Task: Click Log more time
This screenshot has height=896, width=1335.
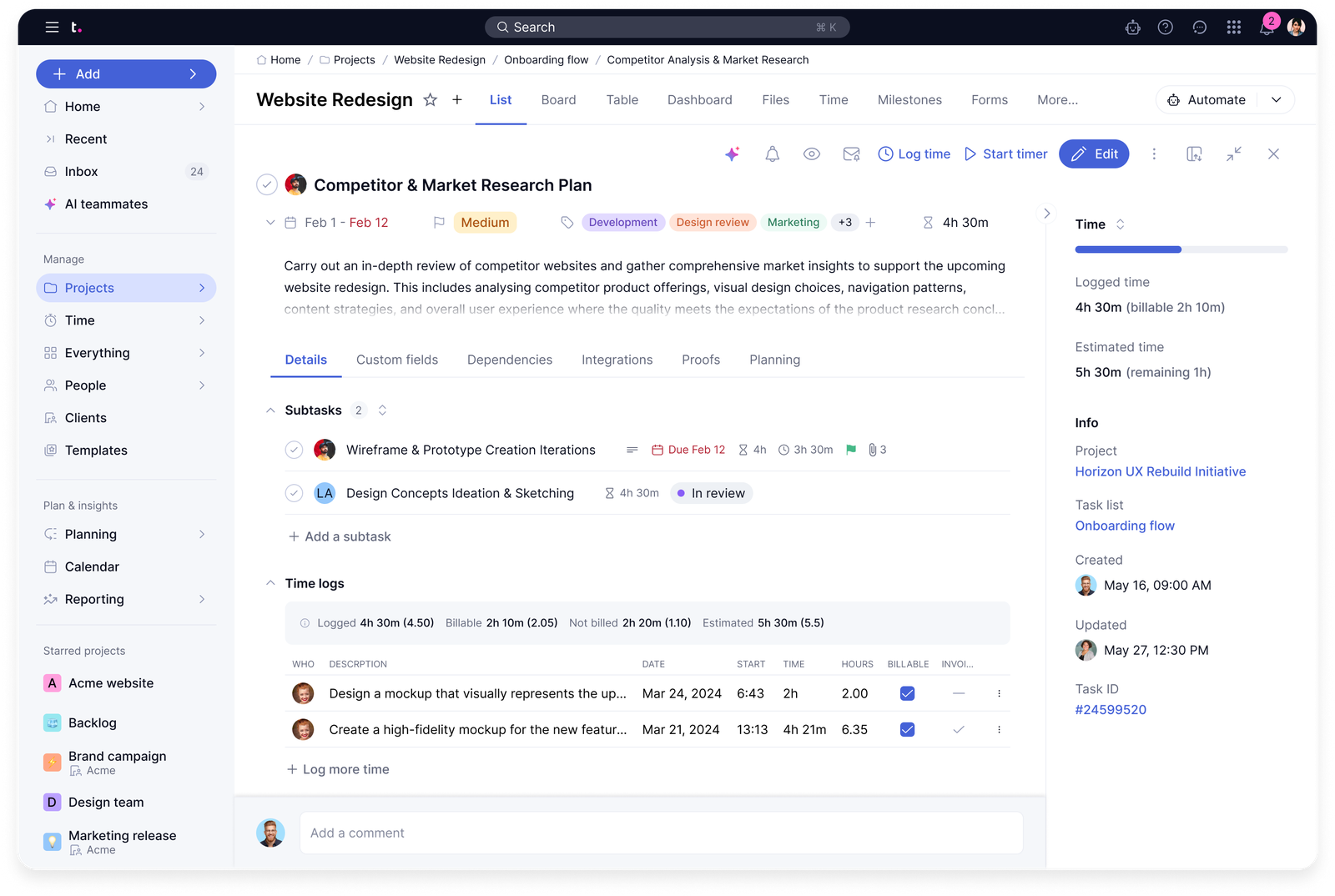Action: click(338, 770)
